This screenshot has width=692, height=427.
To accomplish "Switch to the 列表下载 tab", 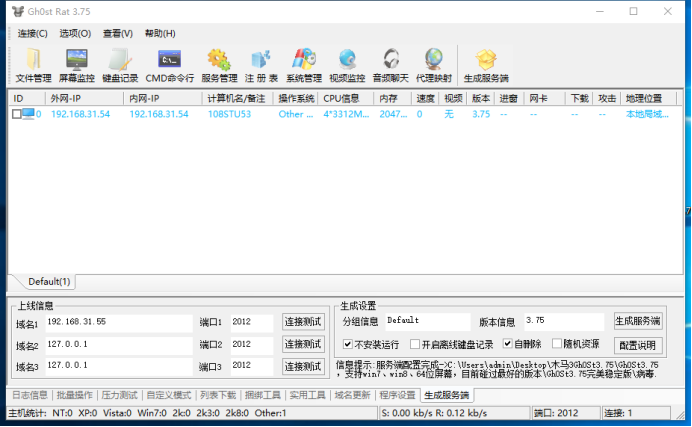I will click(218, 395).
